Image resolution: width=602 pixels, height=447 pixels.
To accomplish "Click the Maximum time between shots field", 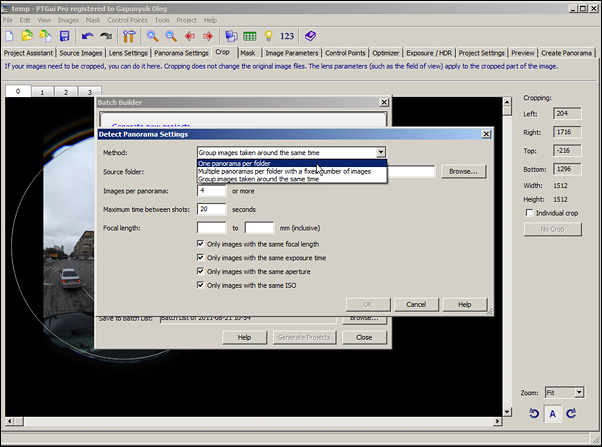I will coord(212,209).
